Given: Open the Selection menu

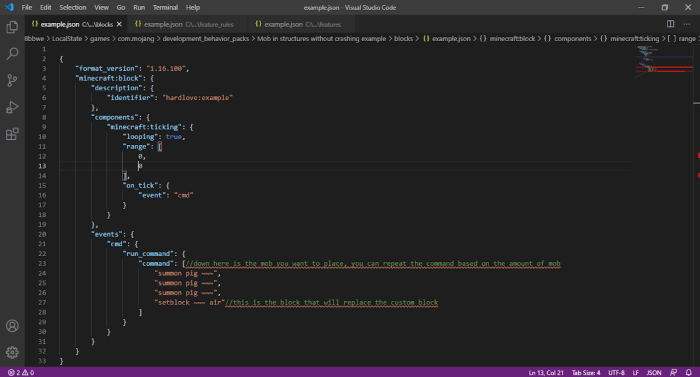Looking at the screenshot, I should click(73, 7).
